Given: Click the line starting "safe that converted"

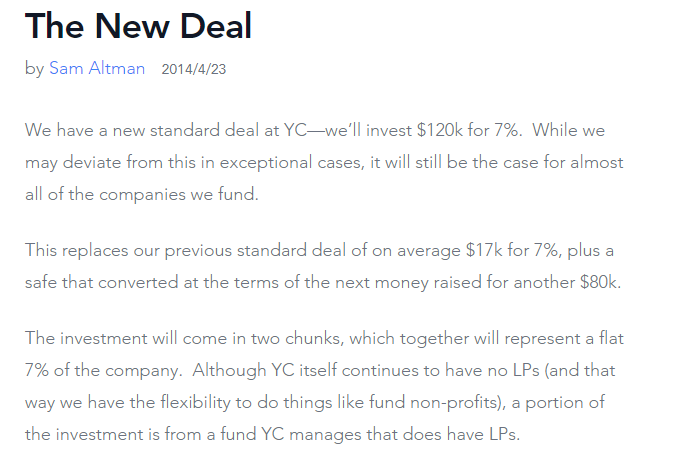Looking at the screenshot, I should pyautogui.click(x=323, y=282).
